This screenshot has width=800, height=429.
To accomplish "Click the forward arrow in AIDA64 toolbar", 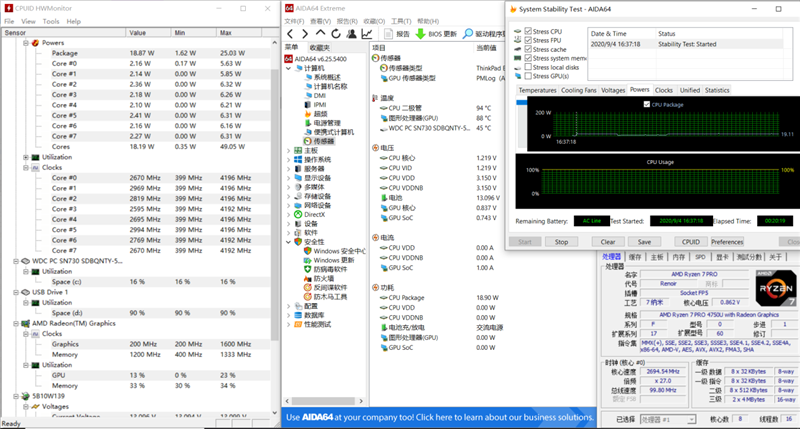I will (x=305, y=34).
